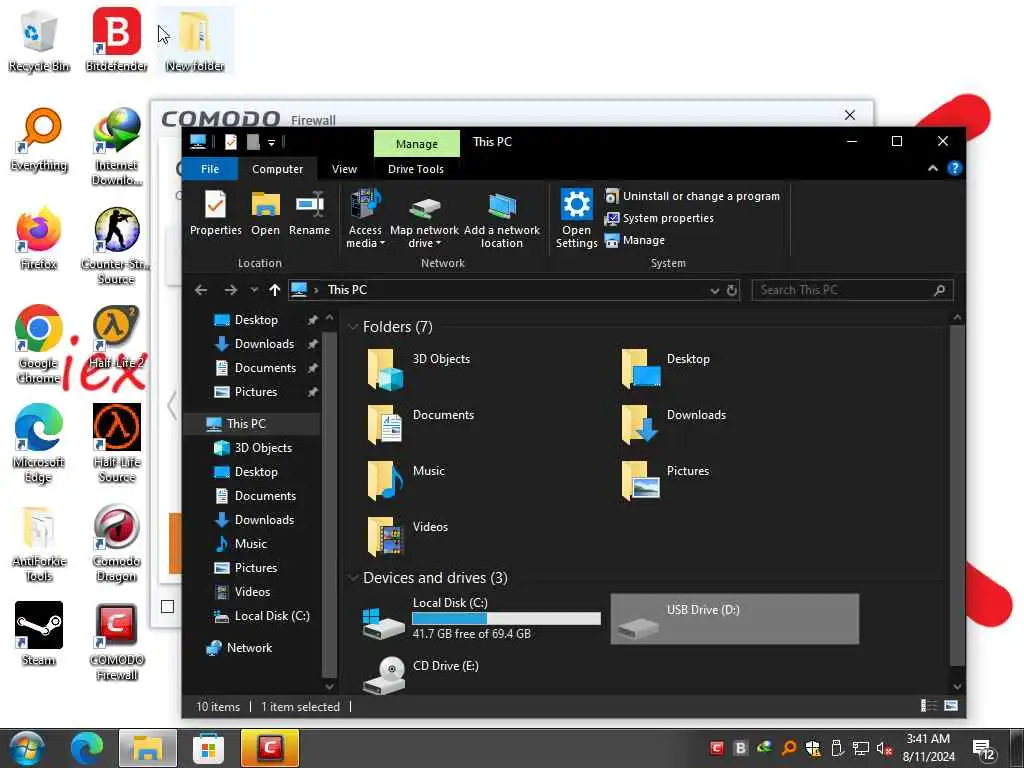Screen dimensions: 1024x768
Task: Select Music in navigation tree
Action: click(250, 544)
